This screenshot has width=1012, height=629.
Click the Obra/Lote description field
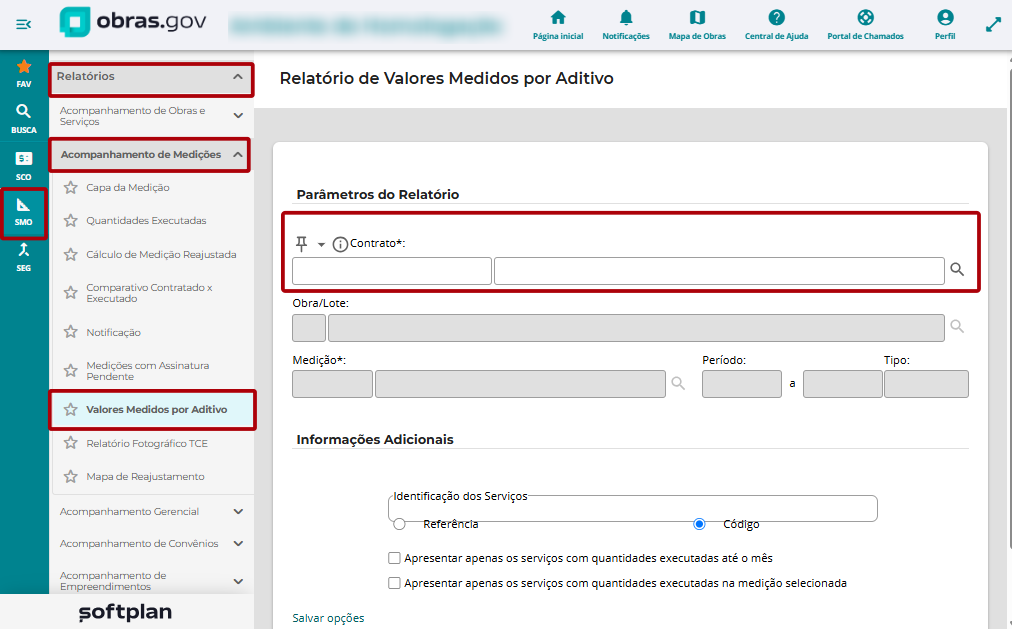tap(636, 328)
